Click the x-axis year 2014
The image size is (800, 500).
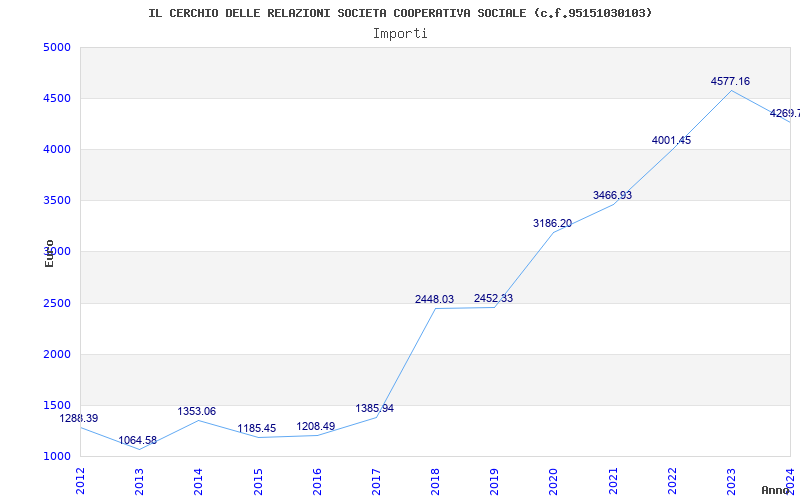(198, 481)
